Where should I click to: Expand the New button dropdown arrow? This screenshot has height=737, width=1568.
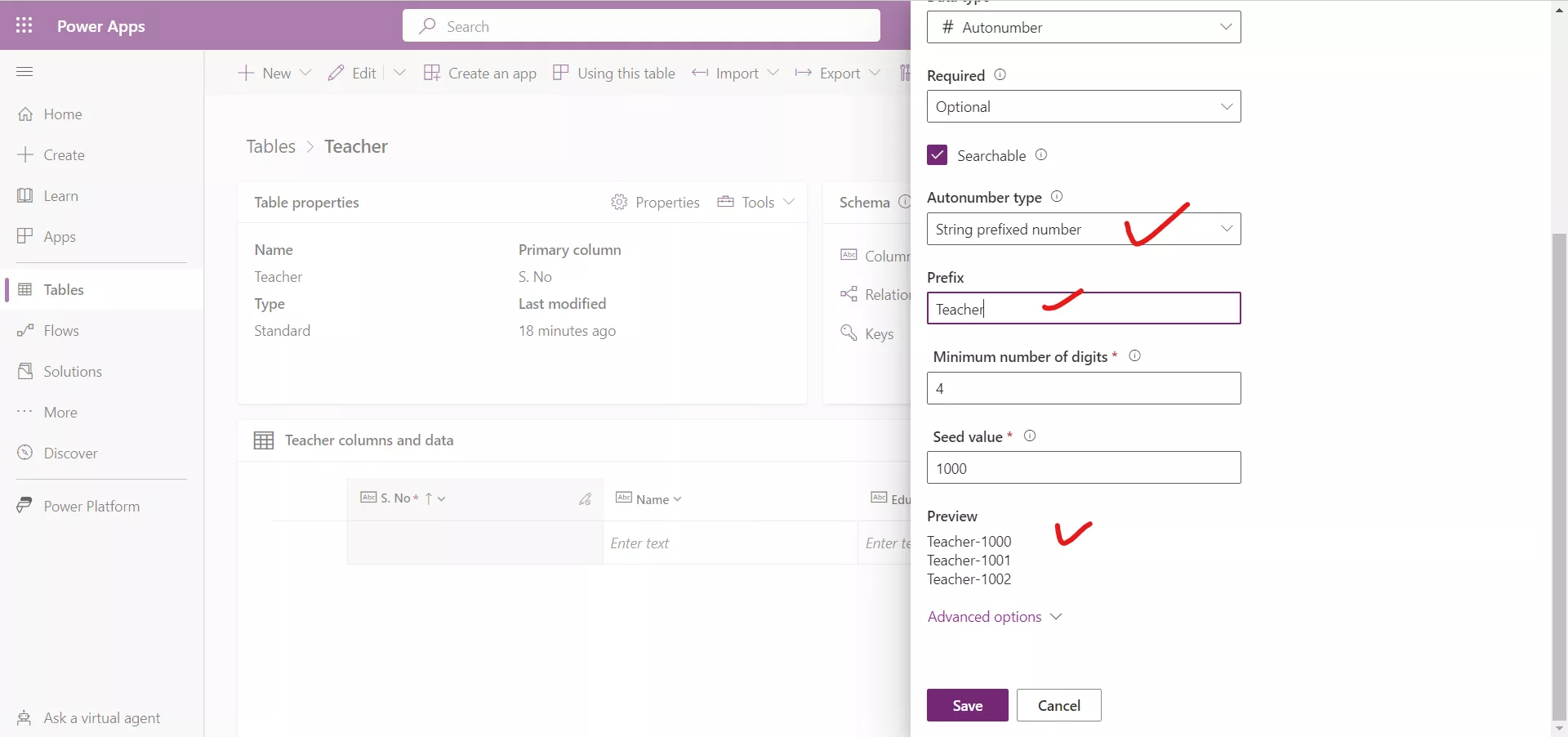click(305, 73)
